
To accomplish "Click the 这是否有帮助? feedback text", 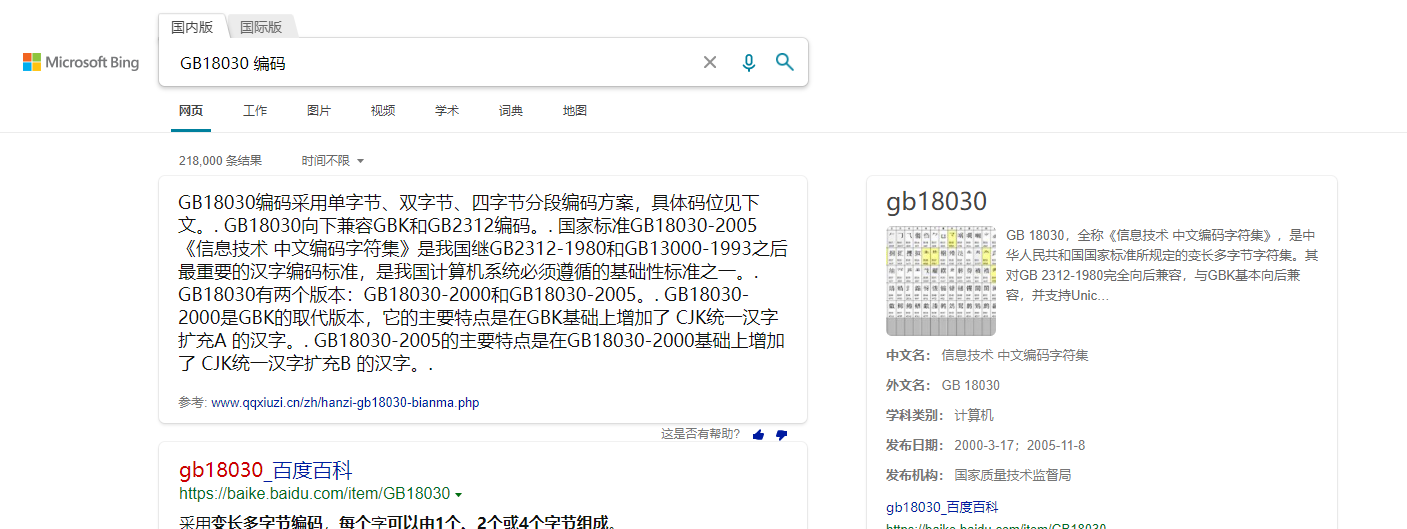I will click(701, 434).
